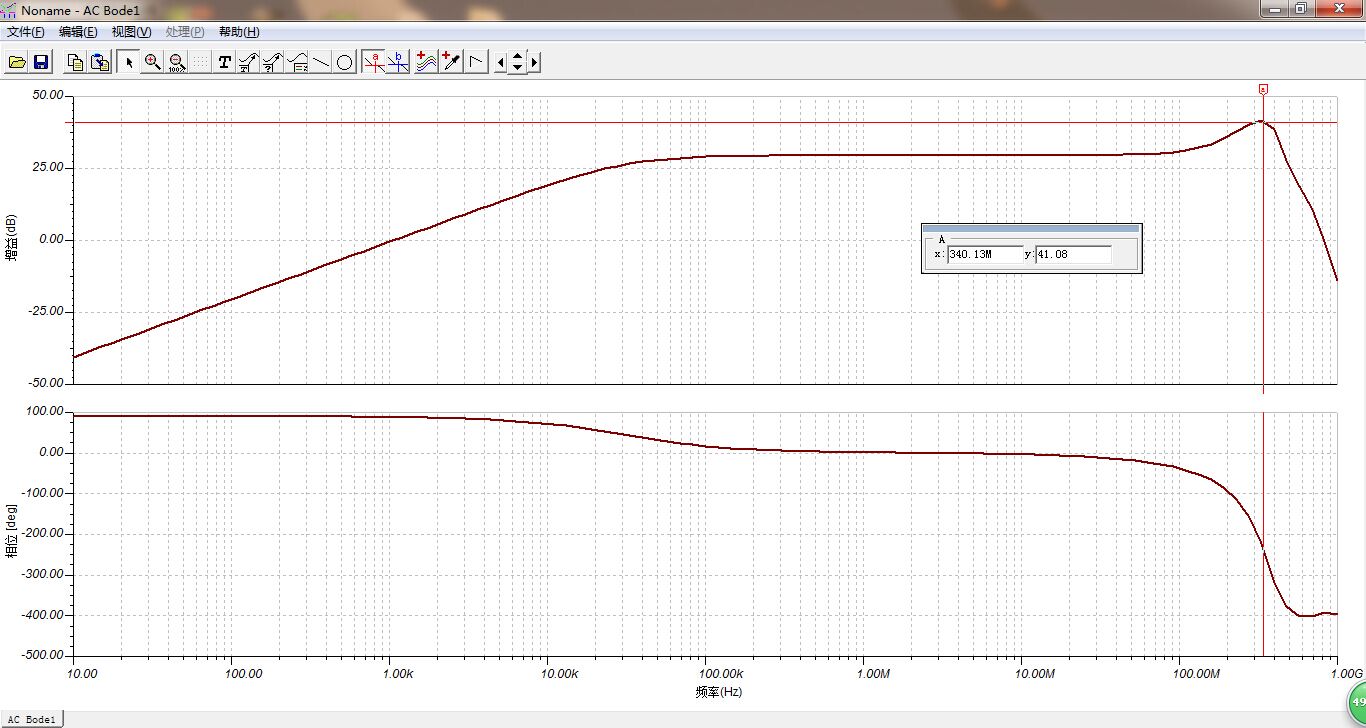Reset zoom to 100% magnifier
1366x728 pixels.
(x=177, y=62)
